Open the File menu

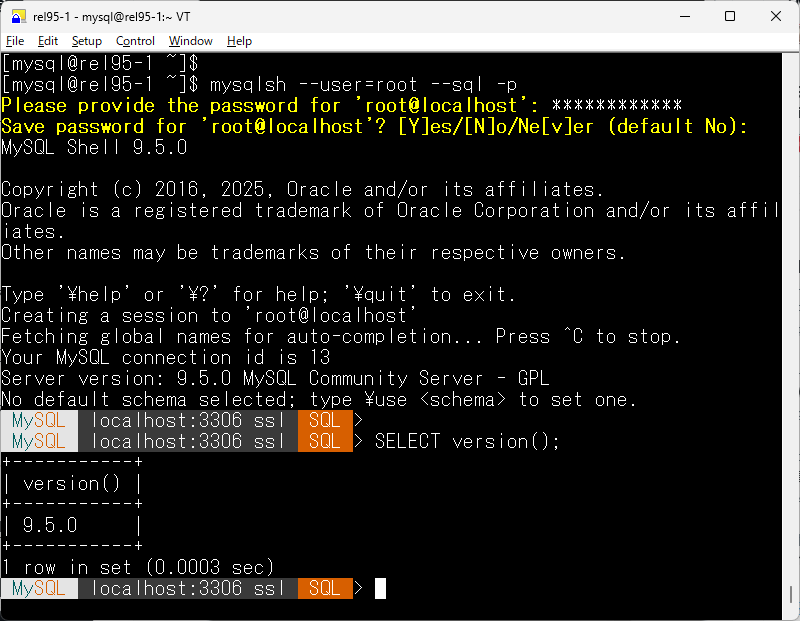[15, 41]
